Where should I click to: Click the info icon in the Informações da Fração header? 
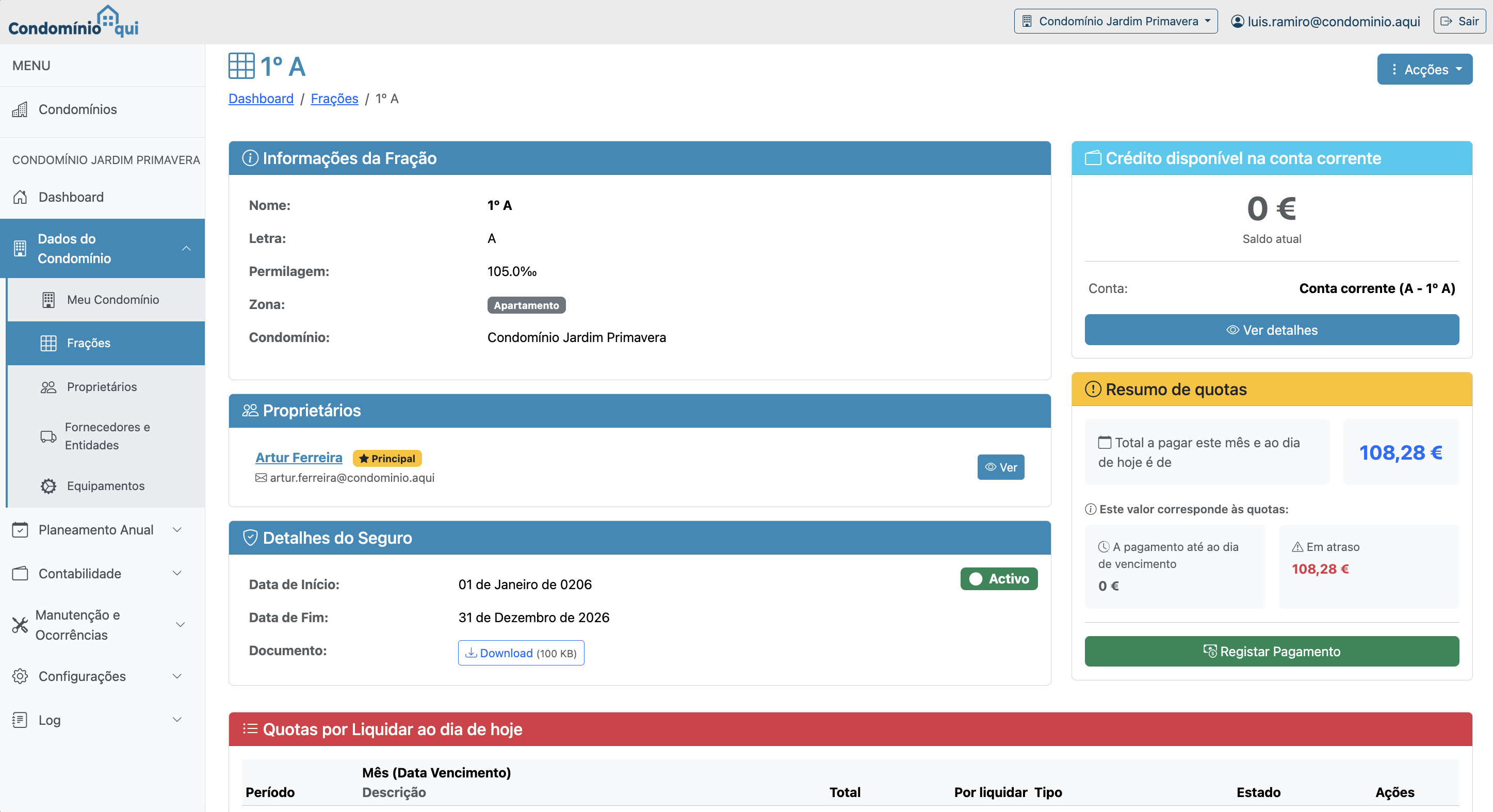(250, 158)
